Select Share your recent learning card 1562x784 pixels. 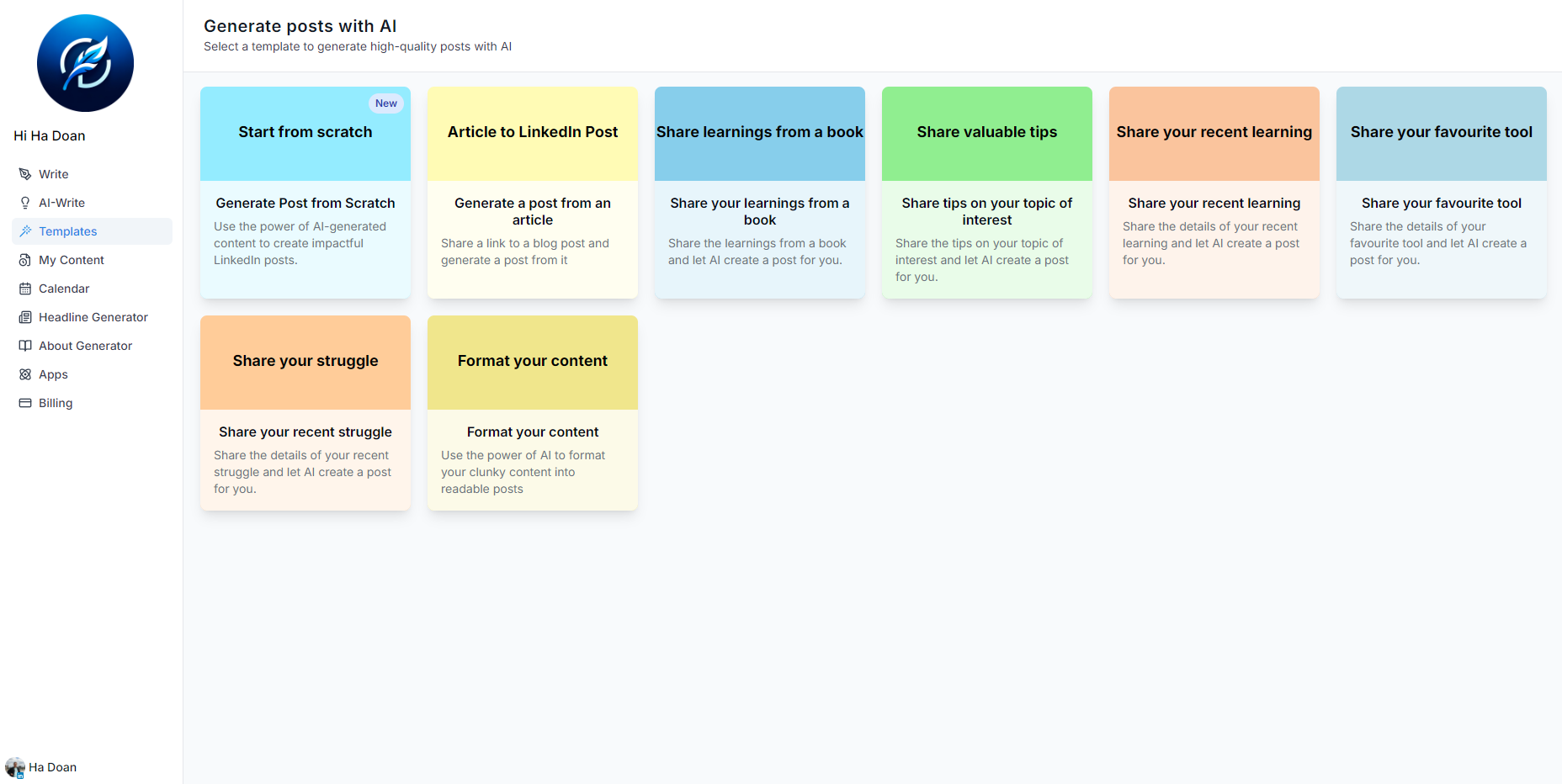tap(1214, 193)
